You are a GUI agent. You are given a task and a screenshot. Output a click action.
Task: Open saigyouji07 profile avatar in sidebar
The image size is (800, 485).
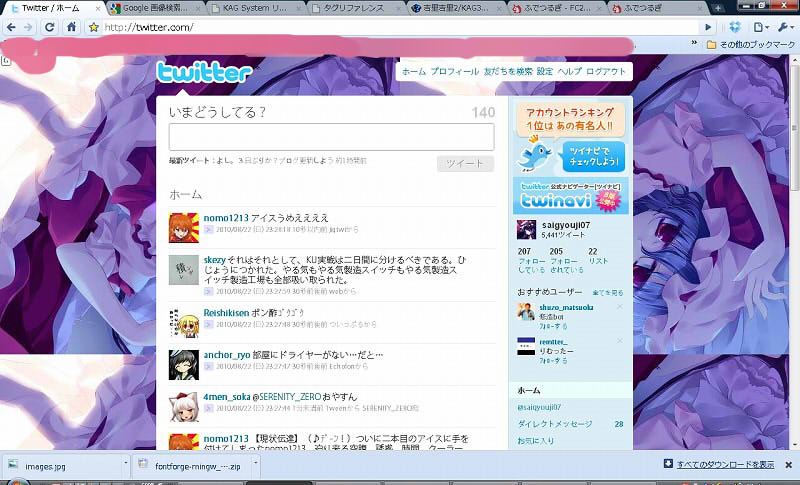[x=527, y=229]
